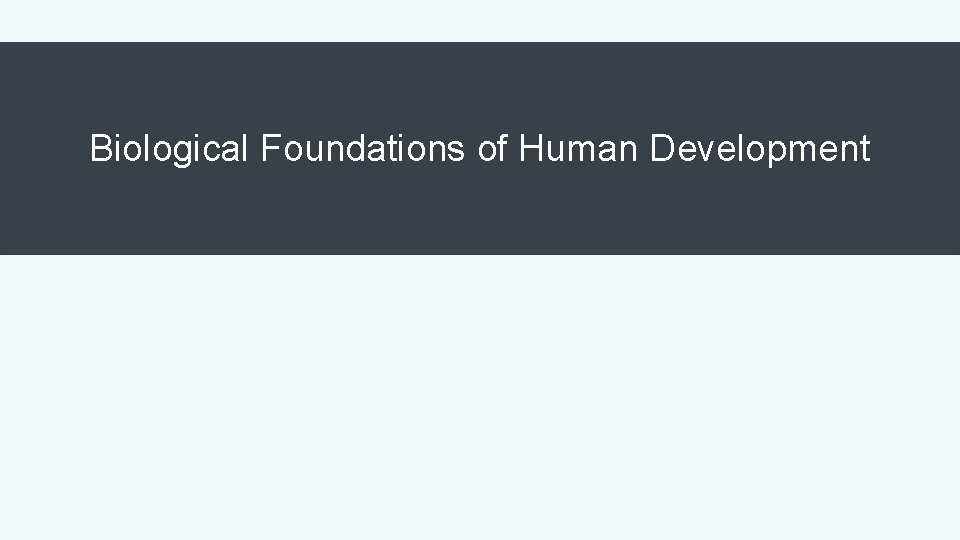The width and height of the screenshot is (960, 540).
Task: Click the word "Development" in the heading
Action: [x=760, y=149]
